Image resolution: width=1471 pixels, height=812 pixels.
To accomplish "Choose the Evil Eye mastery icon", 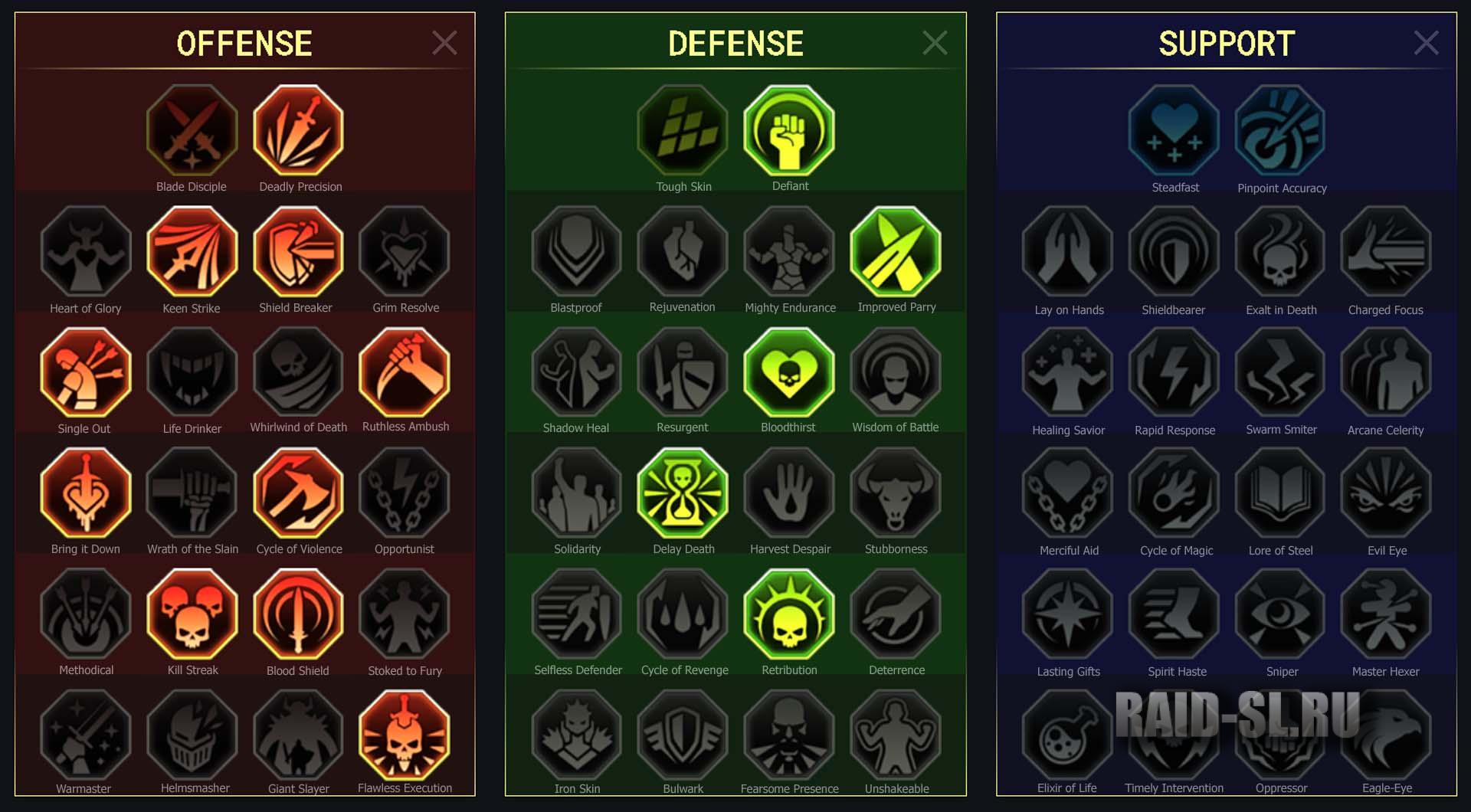I will (1387, 493).
